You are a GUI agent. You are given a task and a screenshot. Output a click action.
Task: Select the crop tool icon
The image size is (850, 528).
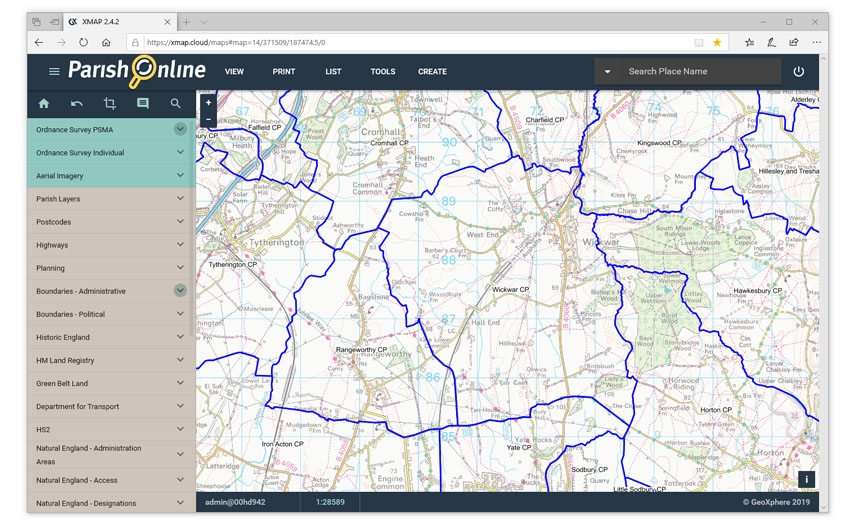(110, 104)
